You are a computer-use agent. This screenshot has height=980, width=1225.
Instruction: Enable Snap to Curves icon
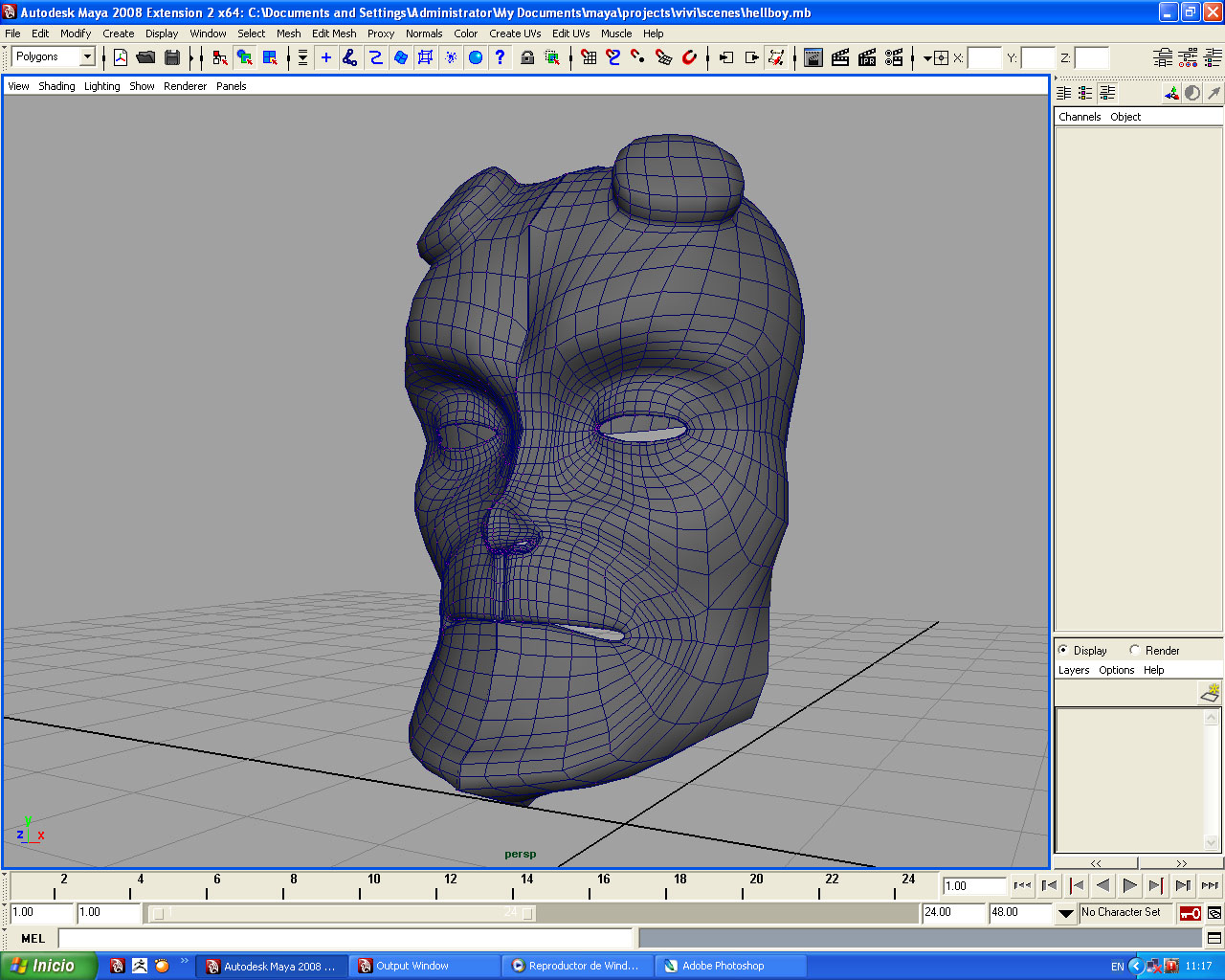click(x=613, y=57)
